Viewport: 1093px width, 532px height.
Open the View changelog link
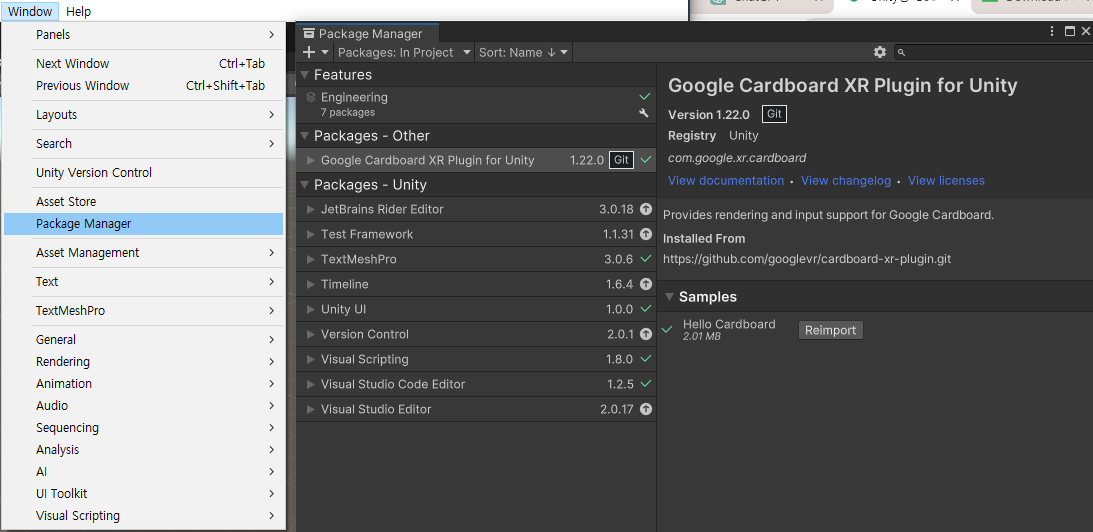pyautogui.click(x=846, y=181)
